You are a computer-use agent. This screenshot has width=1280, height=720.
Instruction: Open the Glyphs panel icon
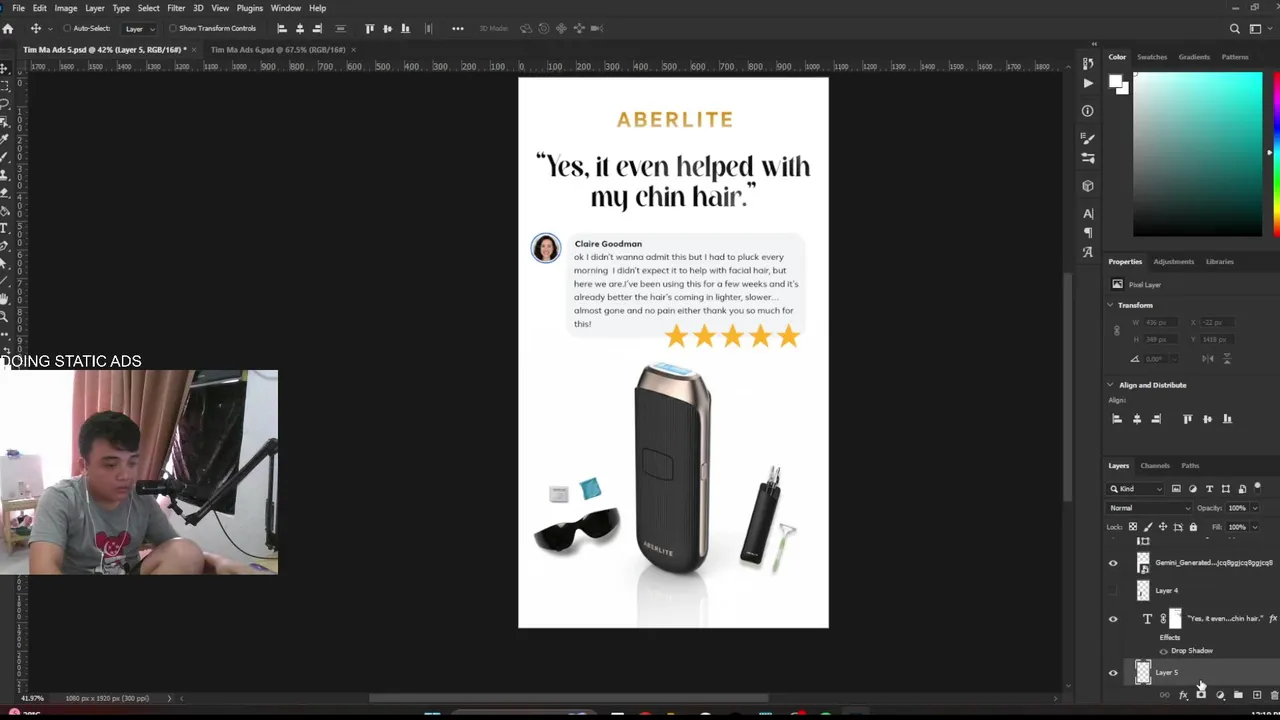[x=1088, y=252]
